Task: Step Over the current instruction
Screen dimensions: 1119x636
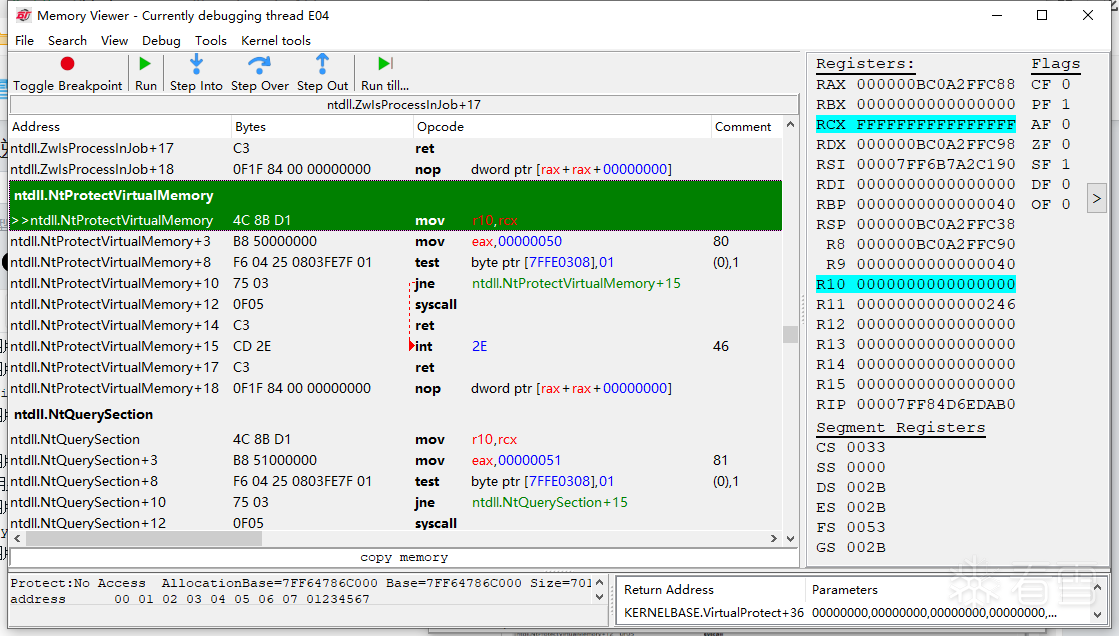Action: click(x=260, y=74)
